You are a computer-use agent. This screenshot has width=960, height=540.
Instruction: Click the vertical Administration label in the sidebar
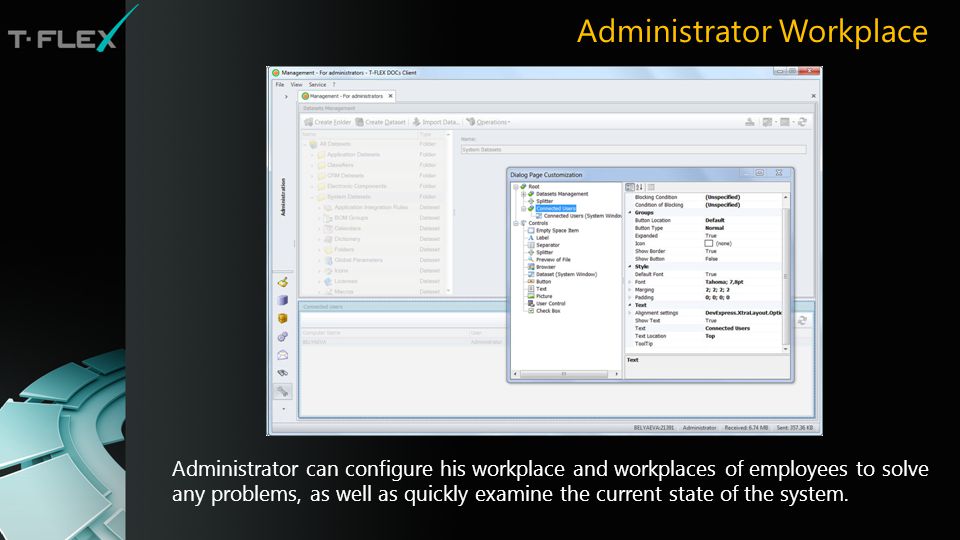pos(283,197)
